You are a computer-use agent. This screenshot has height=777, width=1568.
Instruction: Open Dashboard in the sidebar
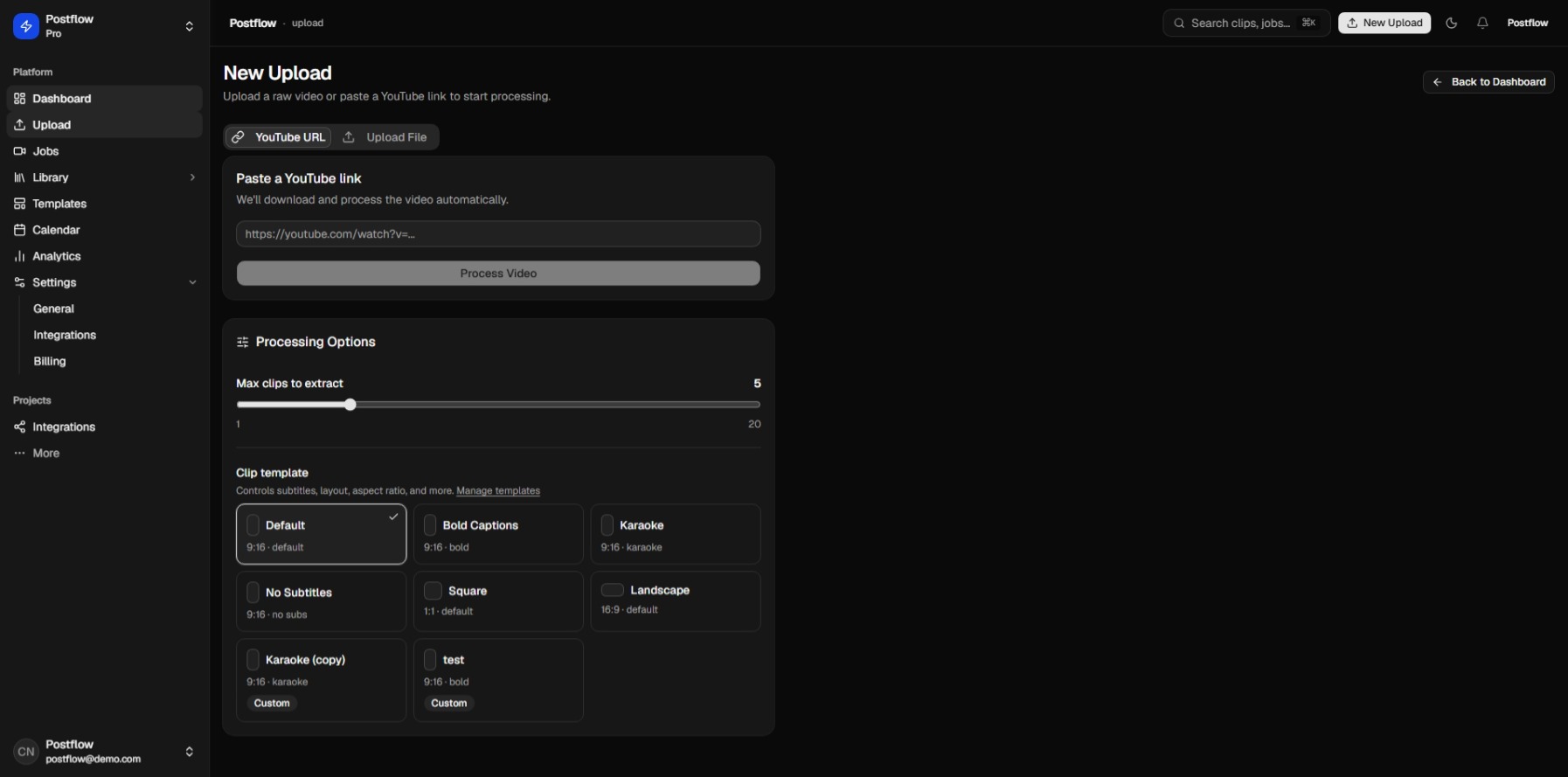point(104,99)
